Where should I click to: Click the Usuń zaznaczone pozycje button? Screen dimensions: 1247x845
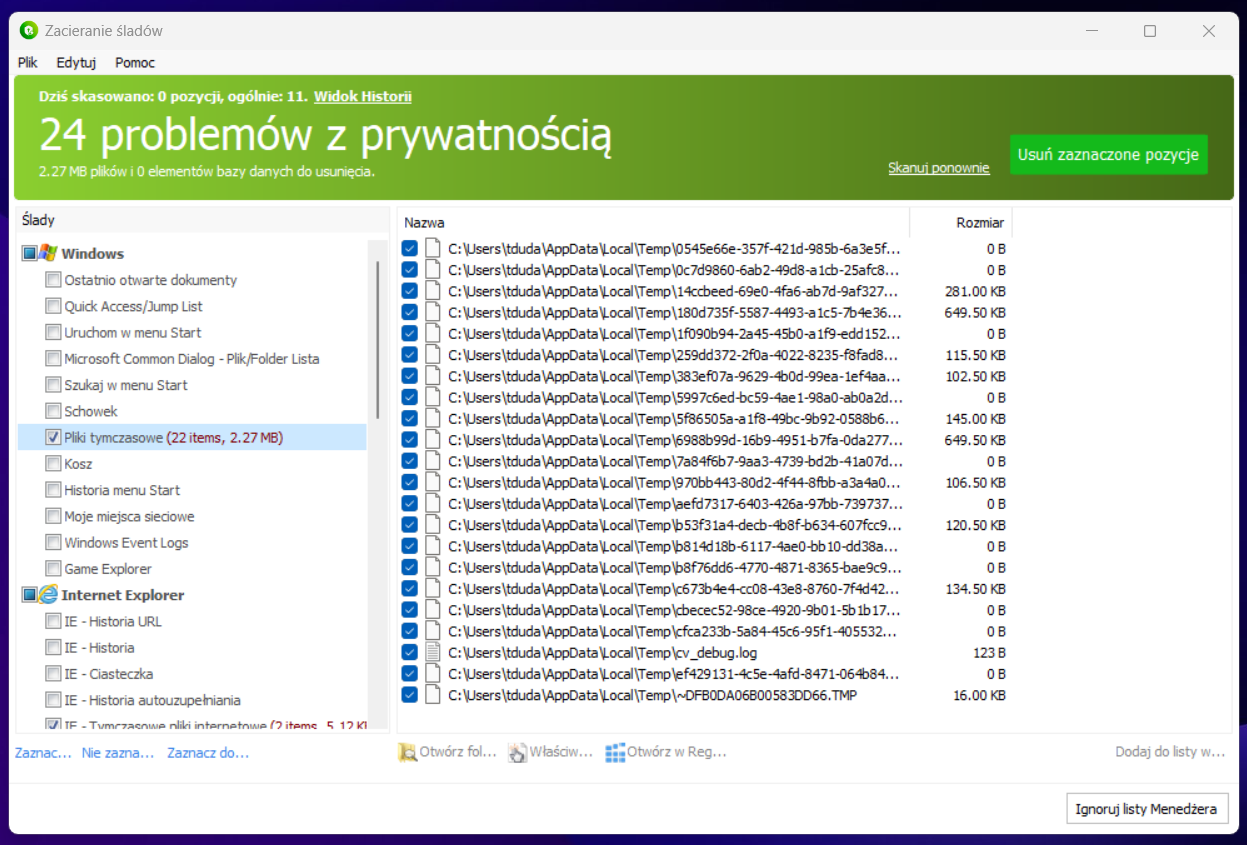click(x=1108, y=154)
